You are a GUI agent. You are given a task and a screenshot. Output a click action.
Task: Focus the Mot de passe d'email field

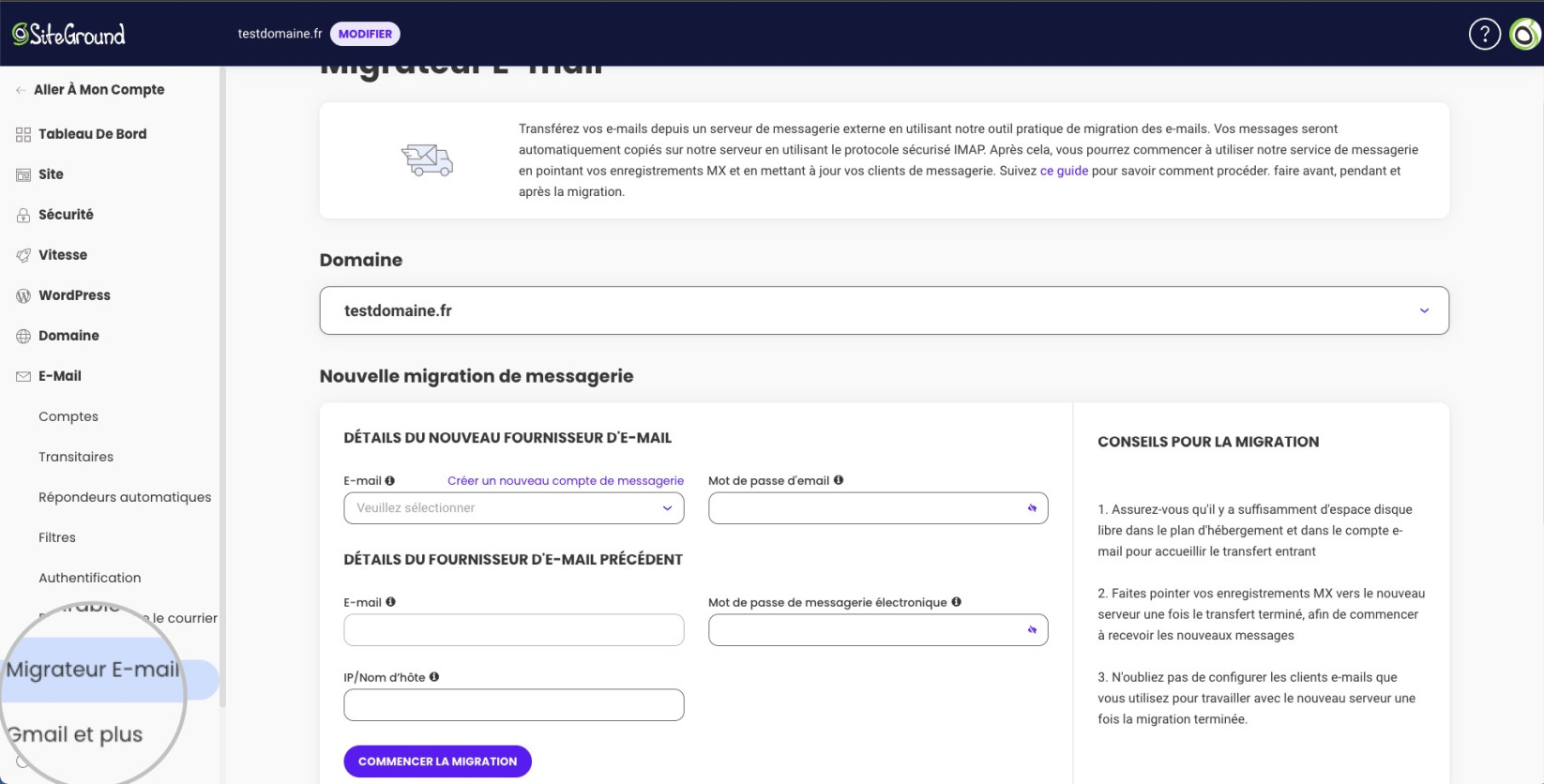click(x=878, y=508)
